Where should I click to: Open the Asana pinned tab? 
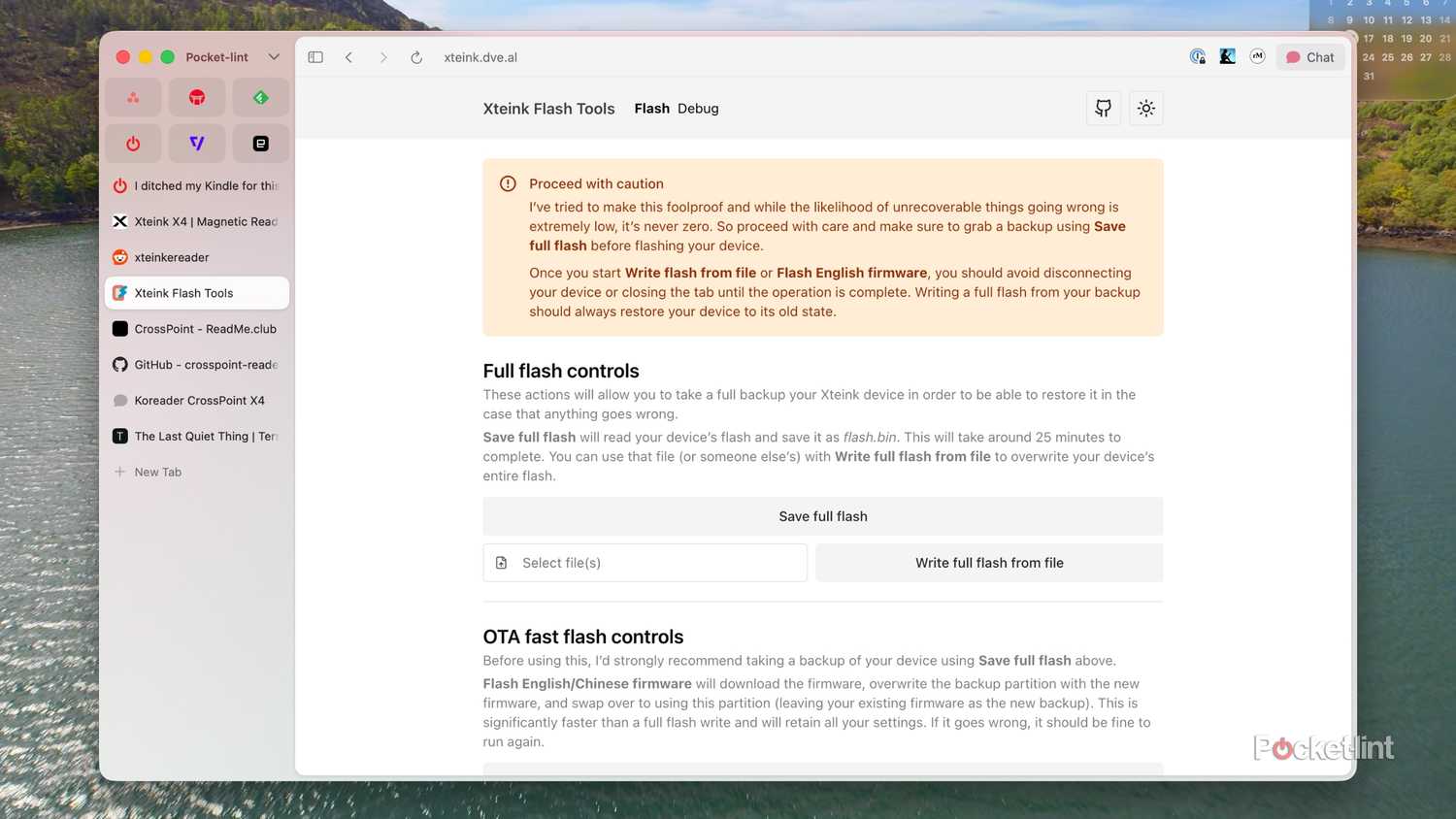[133, 98]
